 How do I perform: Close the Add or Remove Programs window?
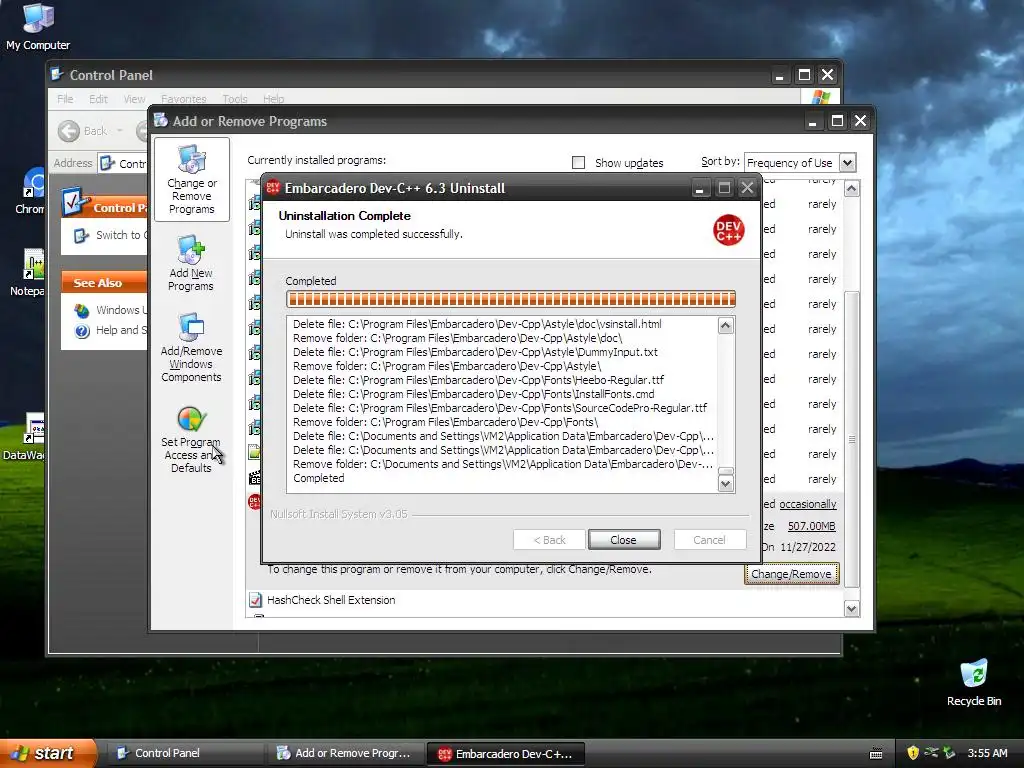(x=861, y=121)
